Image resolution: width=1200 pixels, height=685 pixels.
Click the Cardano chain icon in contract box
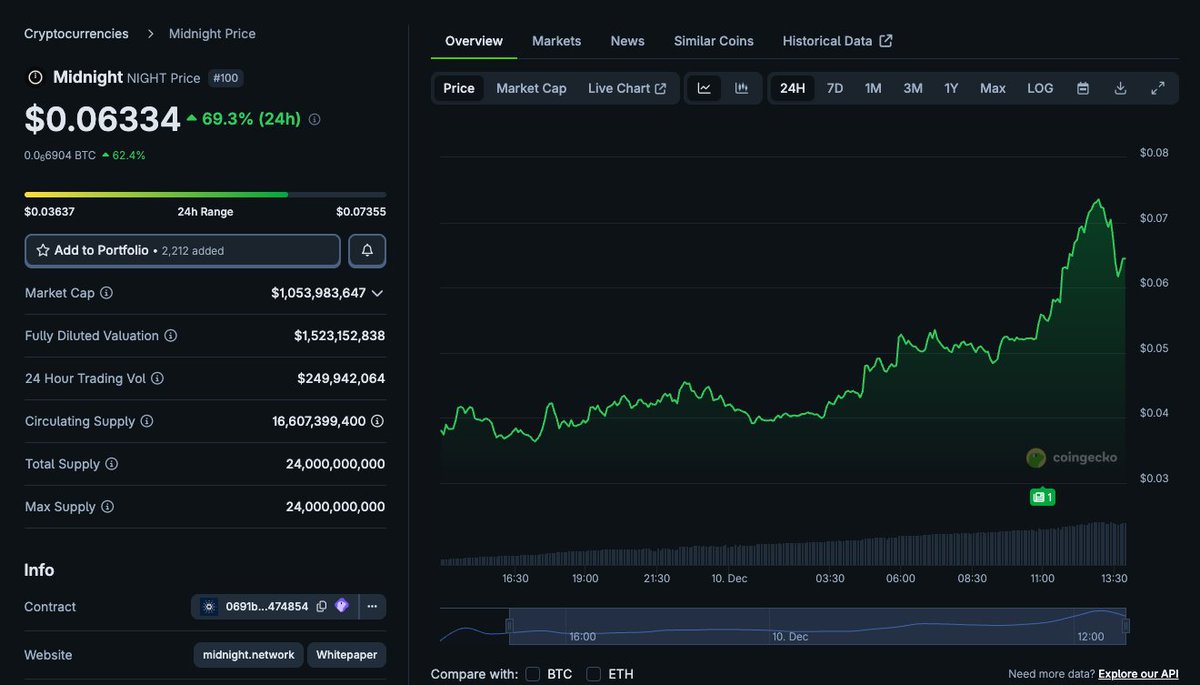point(209,607)
